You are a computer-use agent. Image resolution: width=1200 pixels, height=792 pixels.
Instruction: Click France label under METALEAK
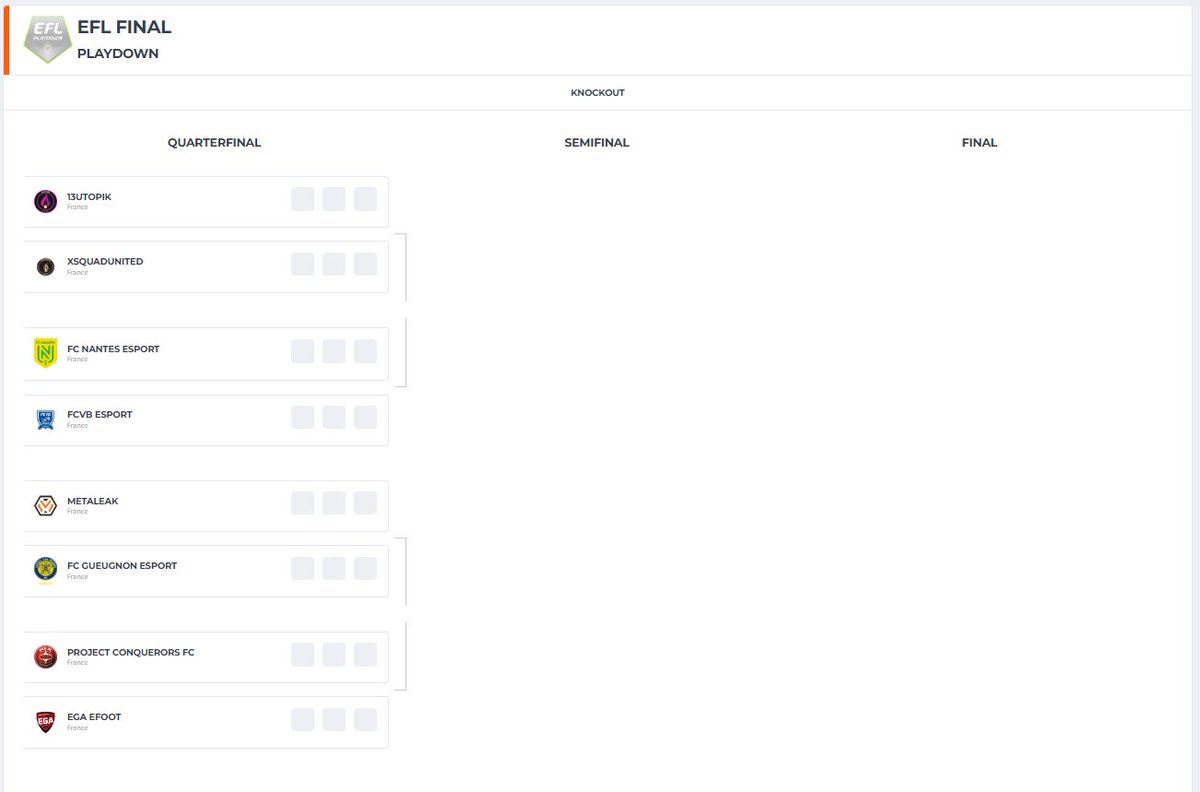point(77,511)
